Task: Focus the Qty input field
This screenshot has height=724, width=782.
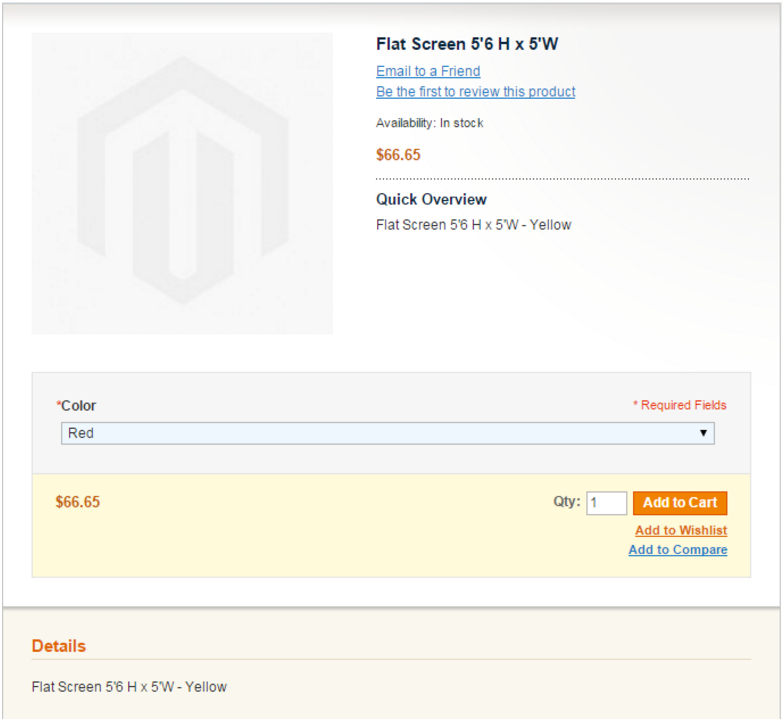Action: pos(606,503)
